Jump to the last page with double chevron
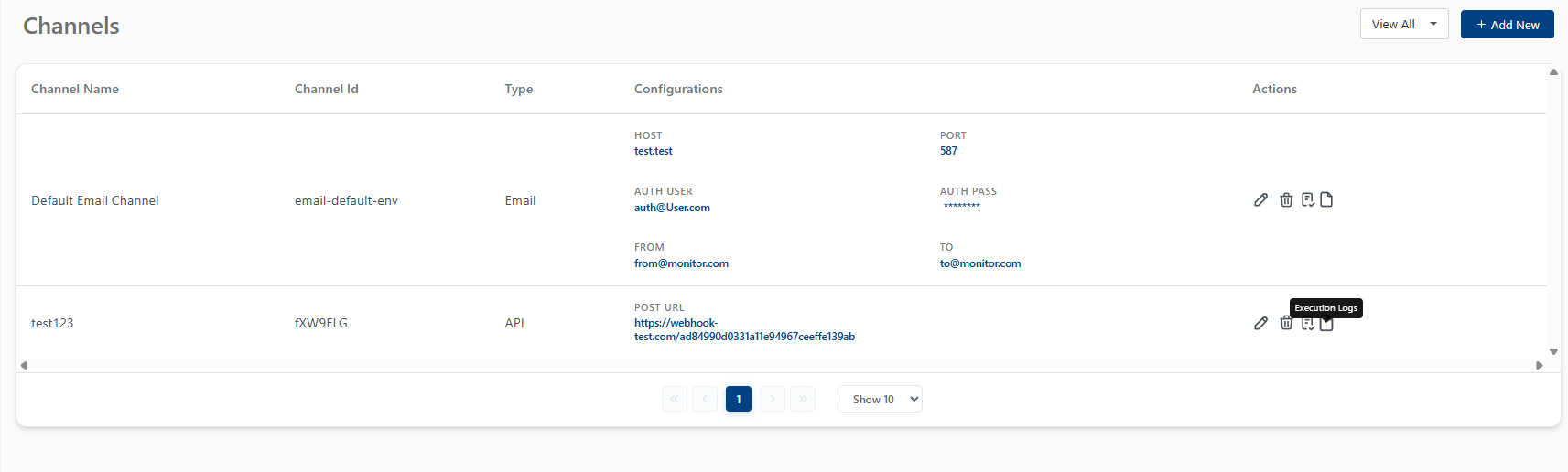The width and height of the screenshot is (1568, 472). (803, 400)
